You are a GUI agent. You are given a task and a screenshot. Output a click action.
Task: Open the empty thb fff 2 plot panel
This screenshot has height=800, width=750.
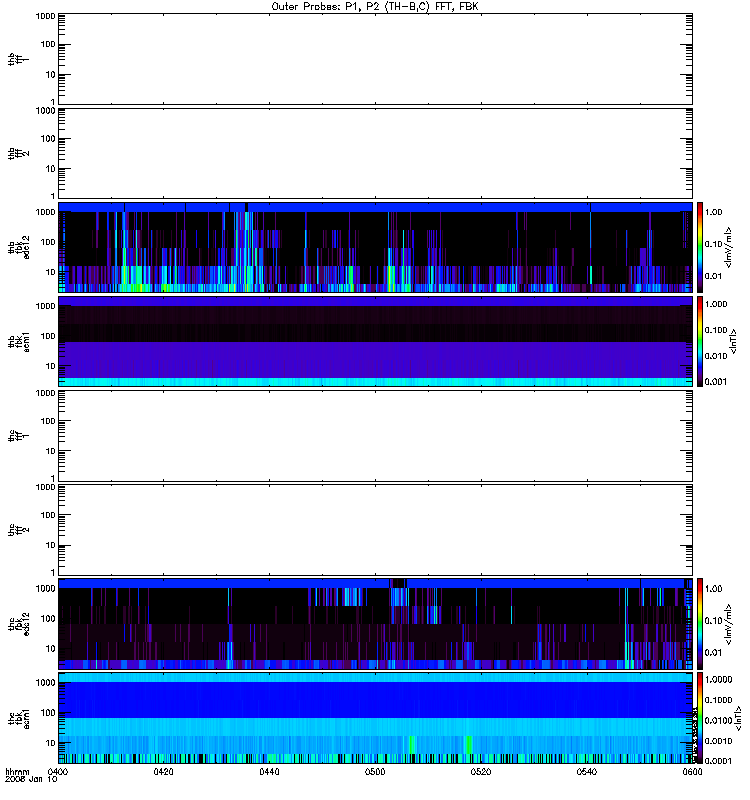376,153
